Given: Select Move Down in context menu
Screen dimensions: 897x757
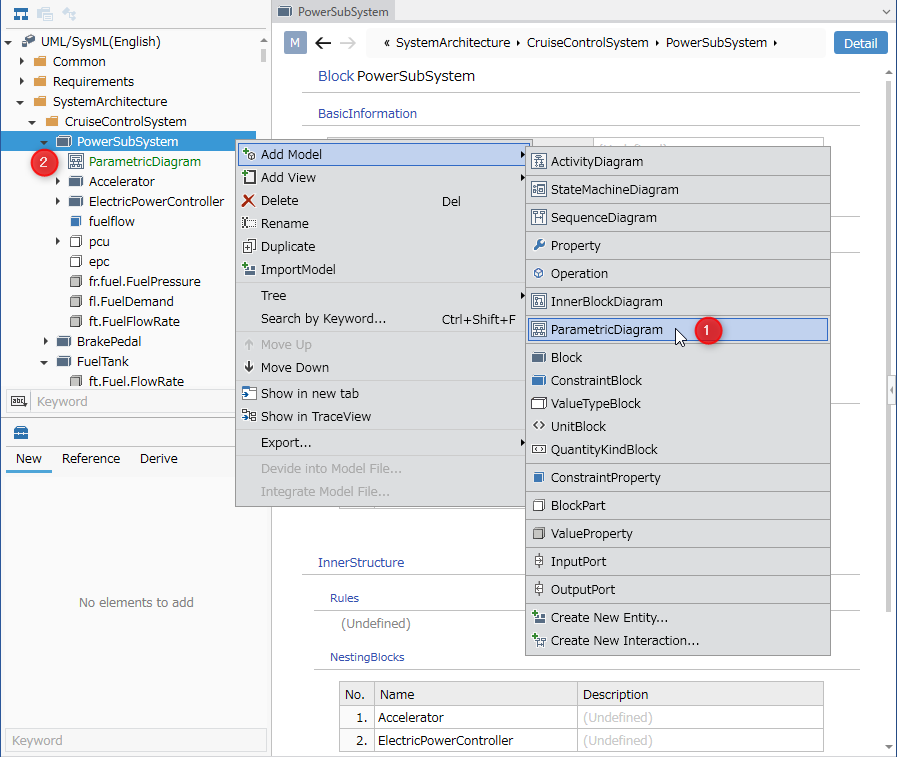Looking at the screenshot, I should coord(381,367).
